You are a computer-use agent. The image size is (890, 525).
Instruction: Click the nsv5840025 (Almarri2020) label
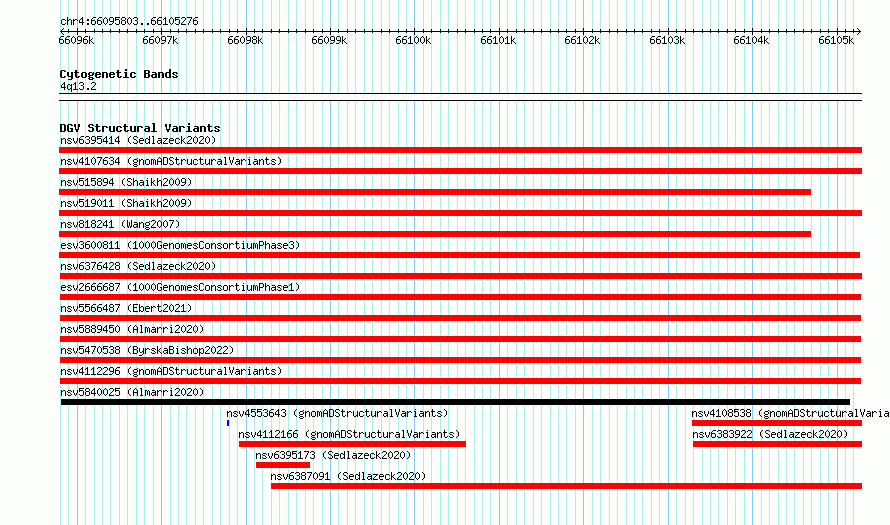(x=132, y=392)
